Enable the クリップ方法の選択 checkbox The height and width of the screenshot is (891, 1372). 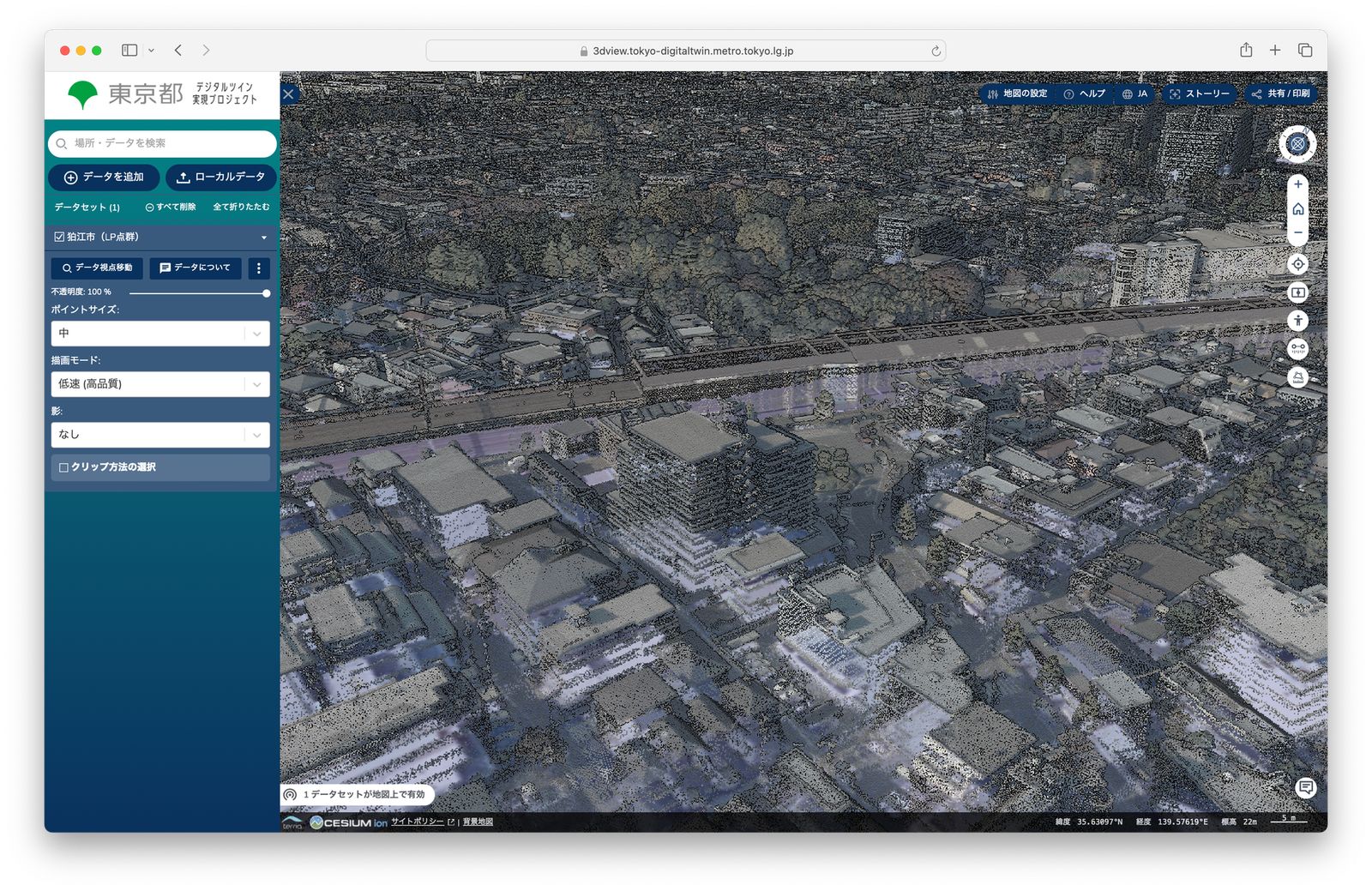point(63,467)
